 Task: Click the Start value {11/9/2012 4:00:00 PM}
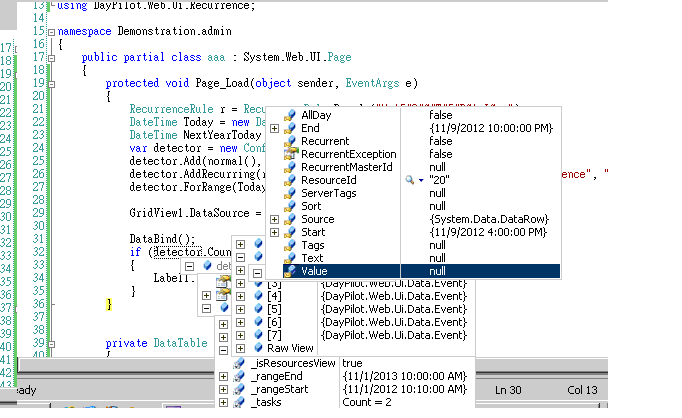(x=488, y=232)
